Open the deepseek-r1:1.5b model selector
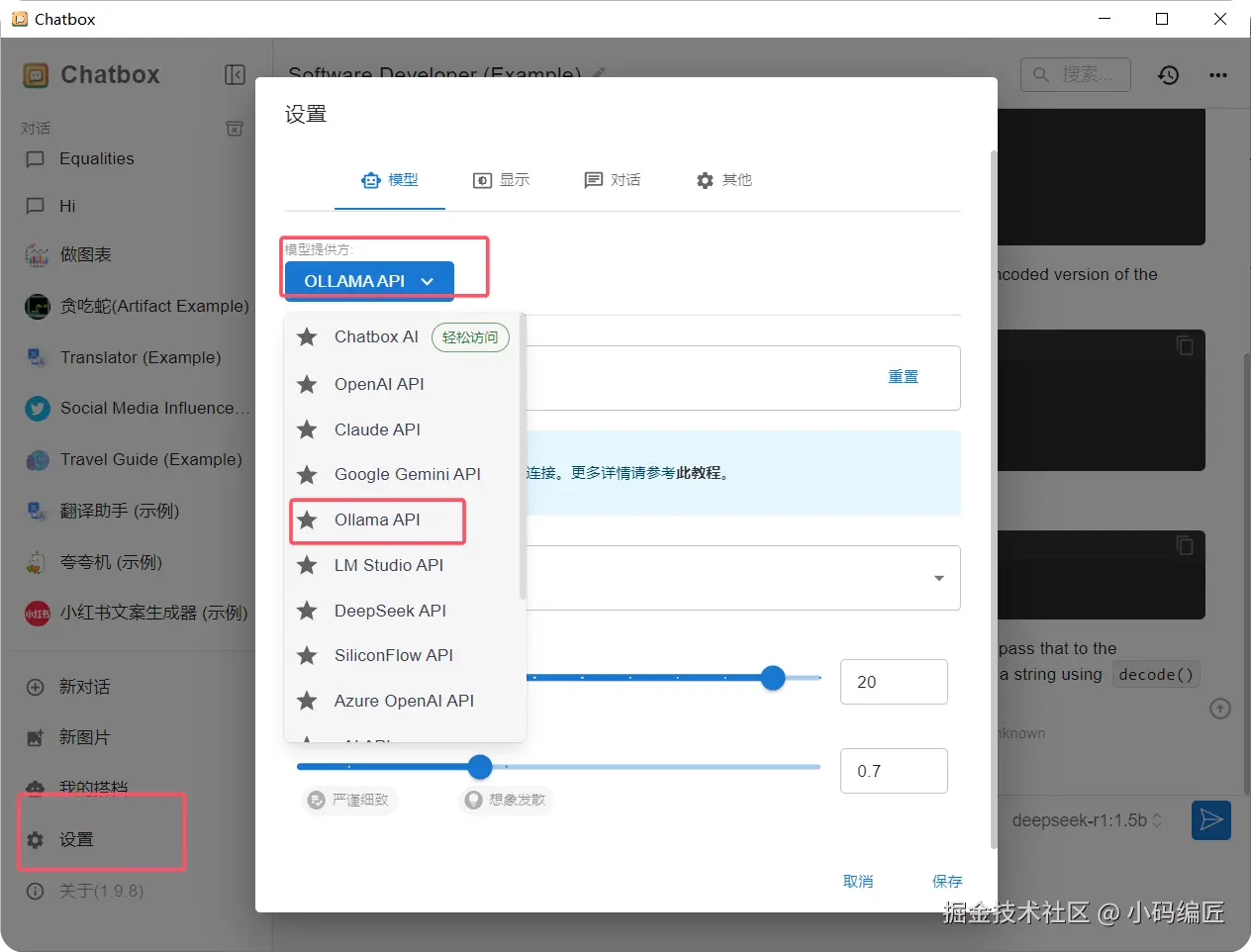This screenshot has width=1251, height=952. tap(1087, 820)
